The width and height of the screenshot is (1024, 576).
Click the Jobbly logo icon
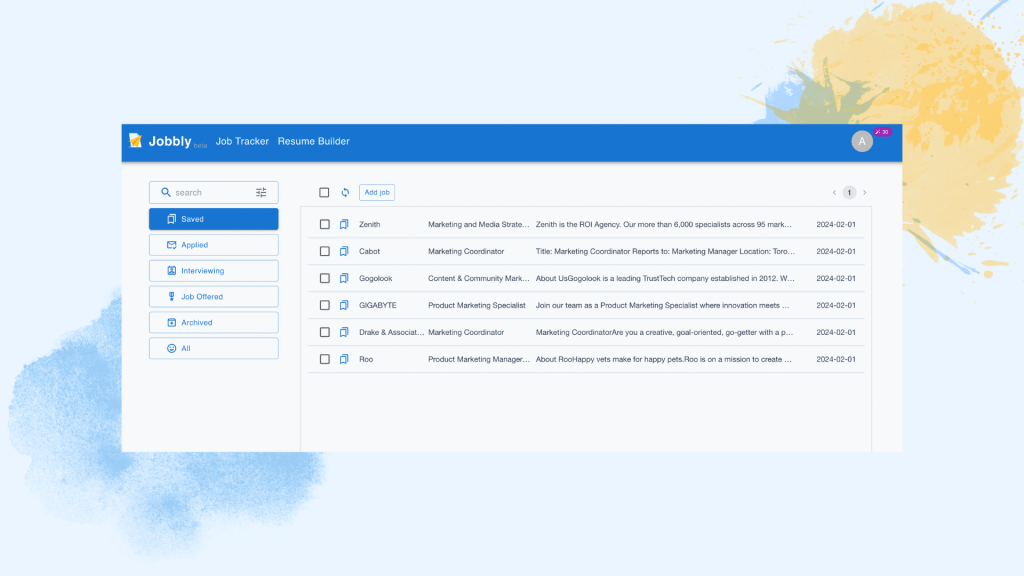pos(137,141)
